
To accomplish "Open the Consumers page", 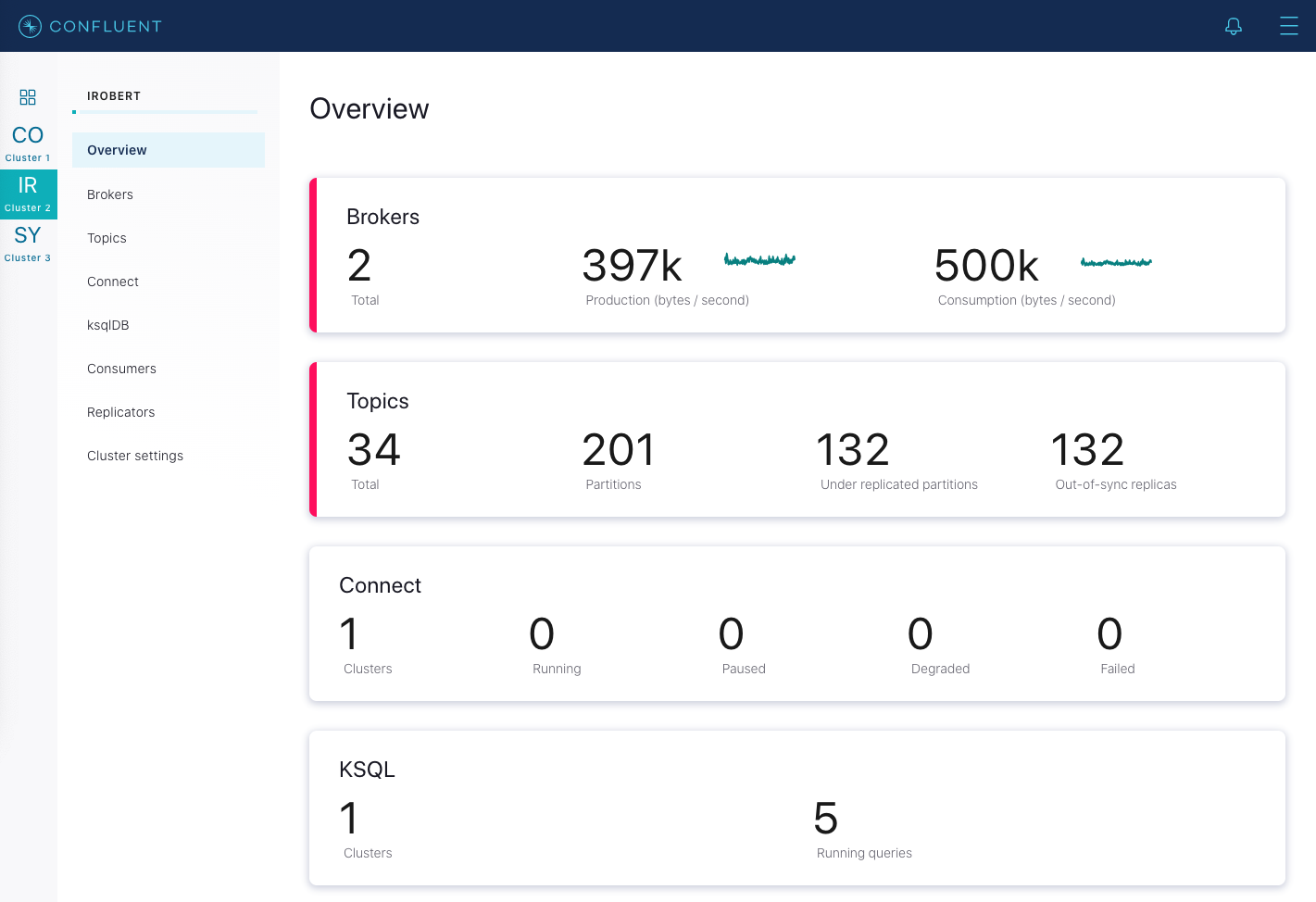I will coord(121,369).
